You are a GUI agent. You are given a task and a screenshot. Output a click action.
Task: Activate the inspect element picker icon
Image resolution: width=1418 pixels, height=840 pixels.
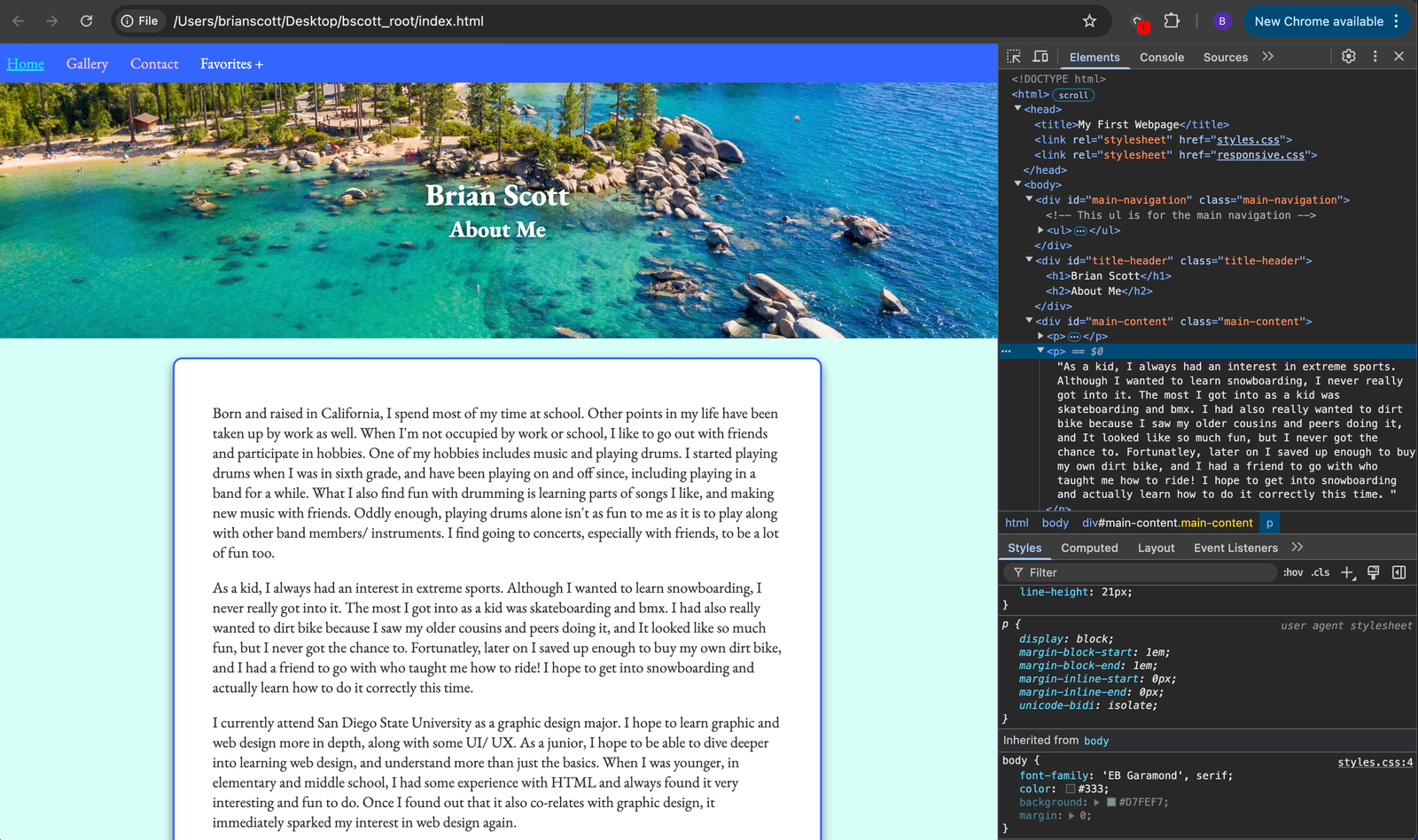[x=1014, y=57]
